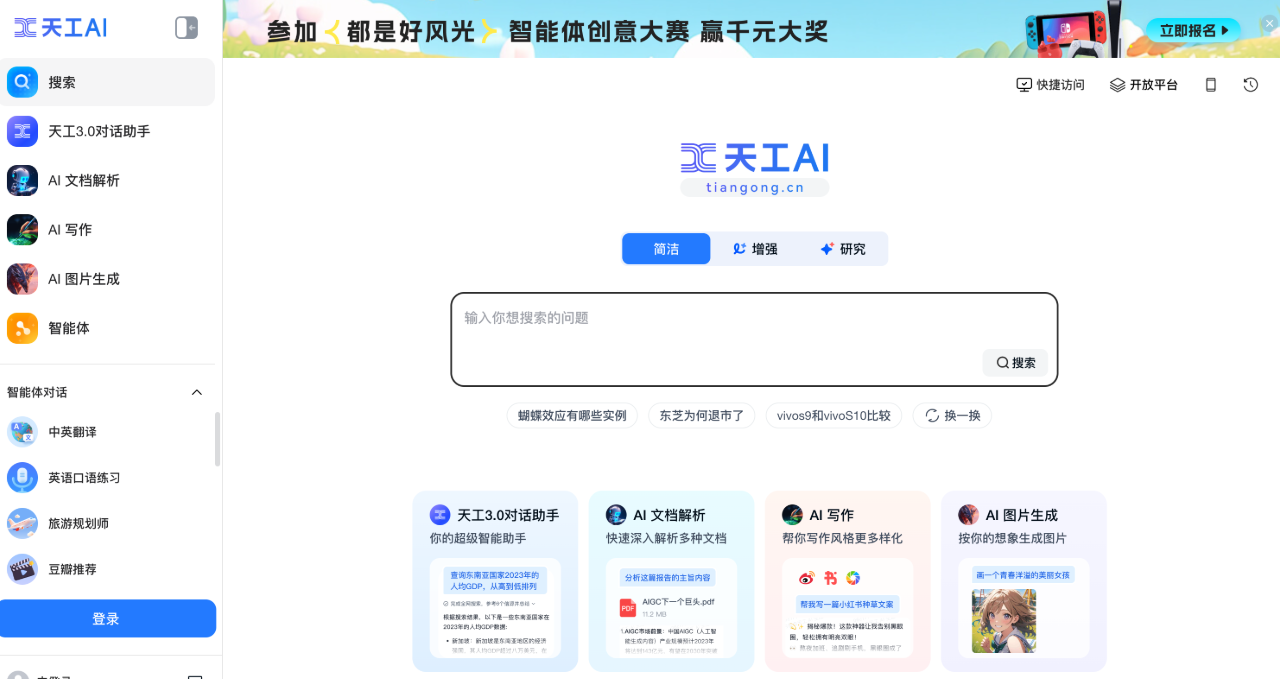Open the history clock icon top right
1280x679 pixels.
coord(1250,85)
